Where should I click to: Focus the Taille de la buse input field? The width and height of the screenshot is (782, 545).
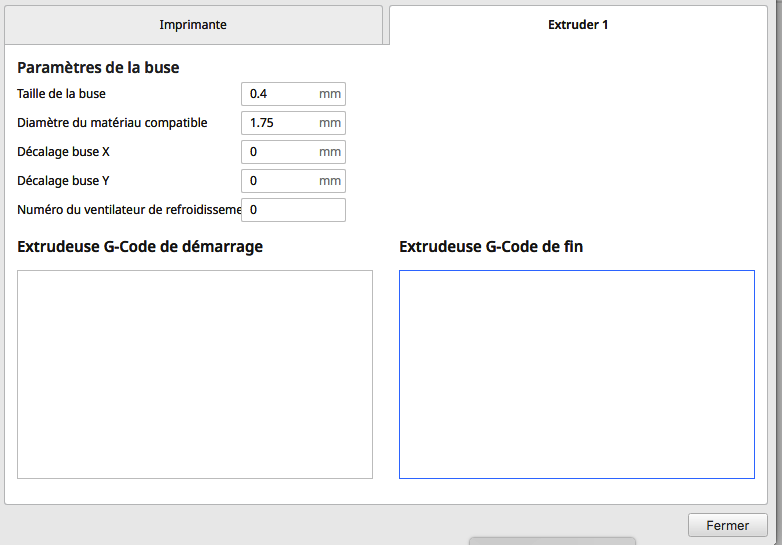[293, 94]
